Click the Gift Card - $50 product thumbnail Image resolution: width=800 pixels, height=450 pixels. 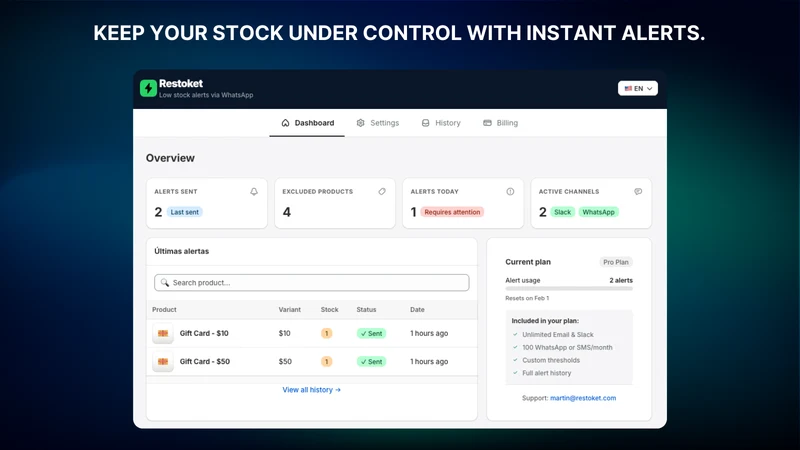click(163, 361)
